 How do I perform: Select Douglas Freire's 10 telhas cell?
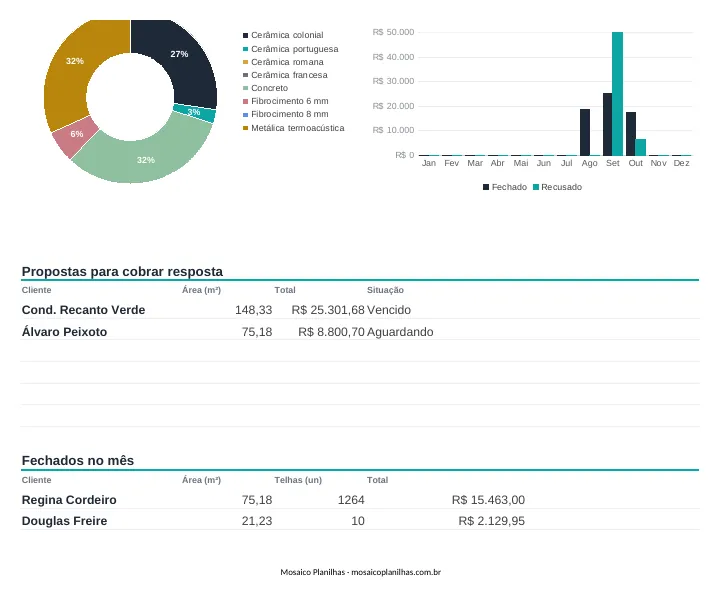tap(358, 521)
